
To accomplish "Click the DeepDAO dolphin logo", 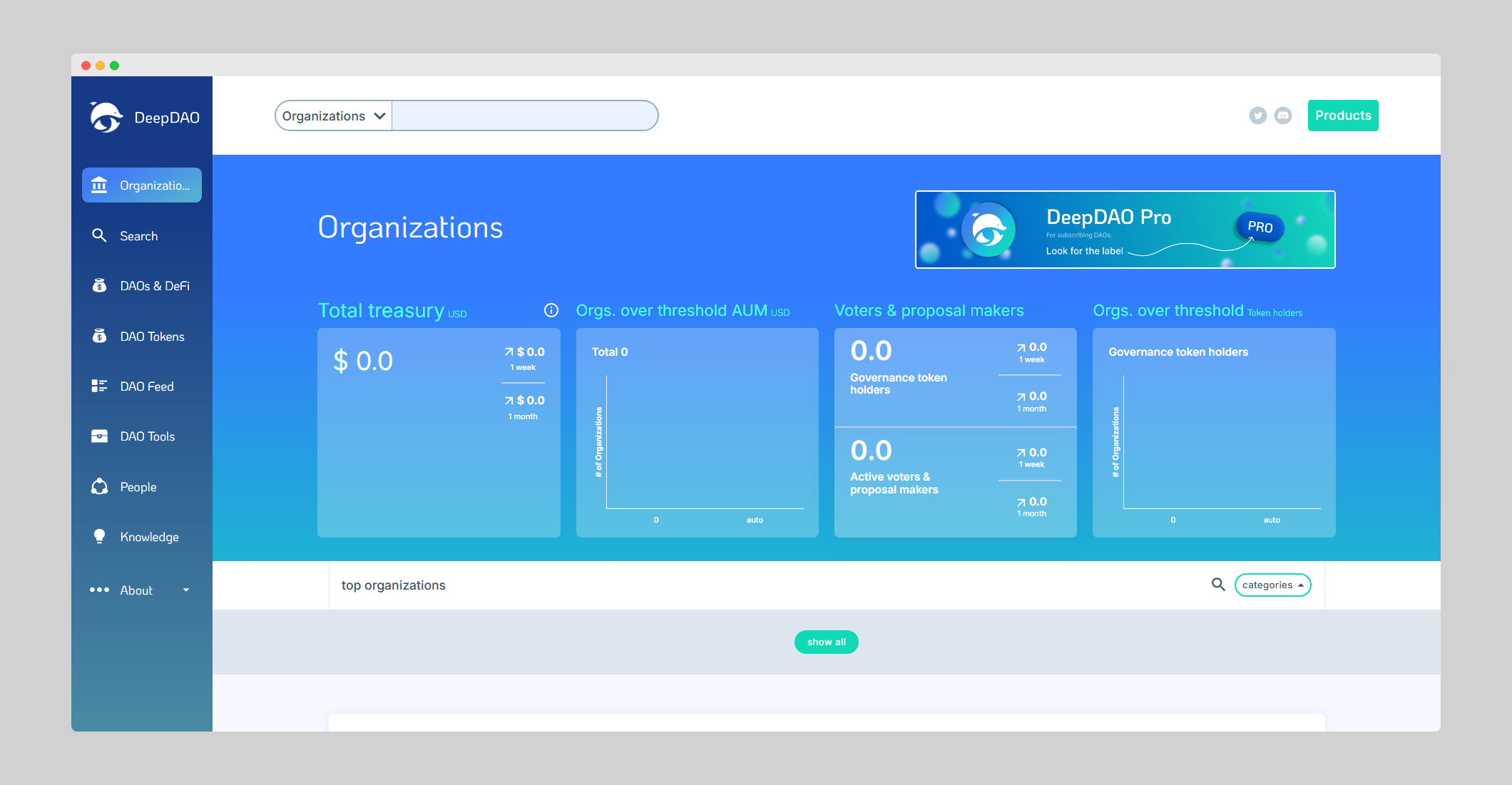I will tap(106, 118).
